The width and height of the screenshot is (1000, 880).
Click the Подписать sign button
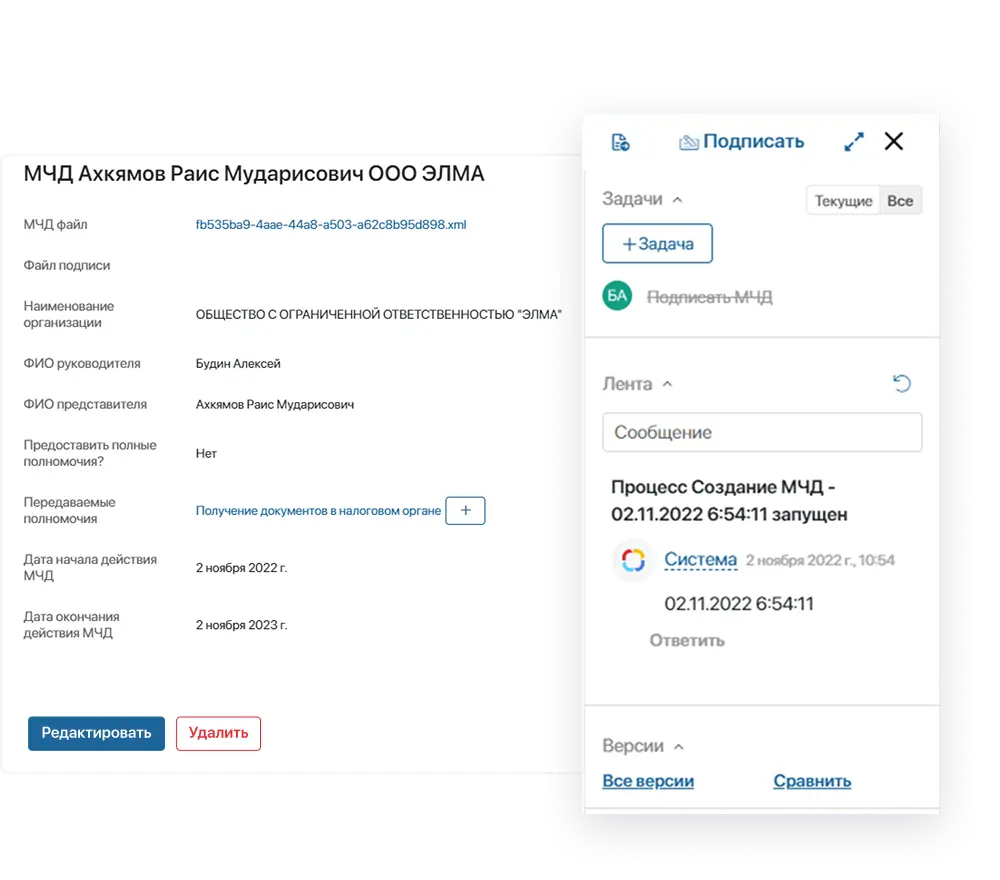click(x=741, y=142)
